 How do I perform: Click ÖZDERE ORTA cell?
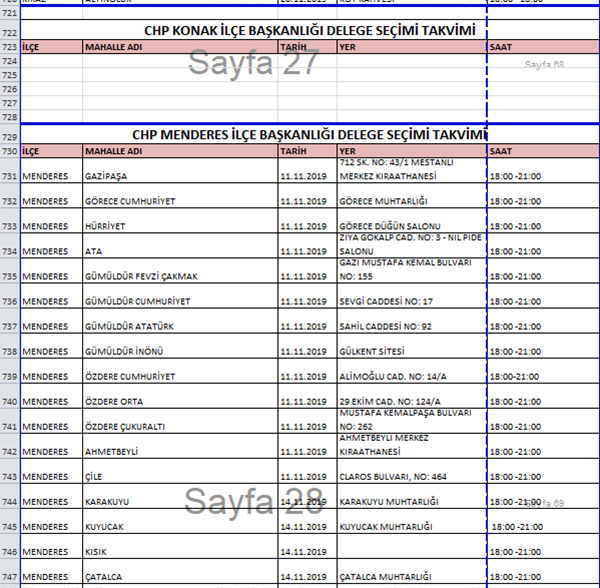180,396
